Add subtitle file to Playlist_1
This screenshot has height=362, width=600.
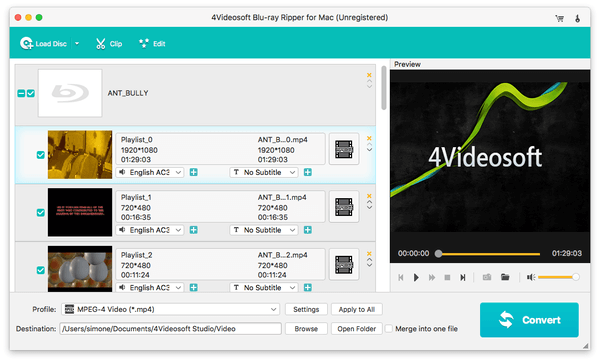pyautogui.click(x=308, y=230)
